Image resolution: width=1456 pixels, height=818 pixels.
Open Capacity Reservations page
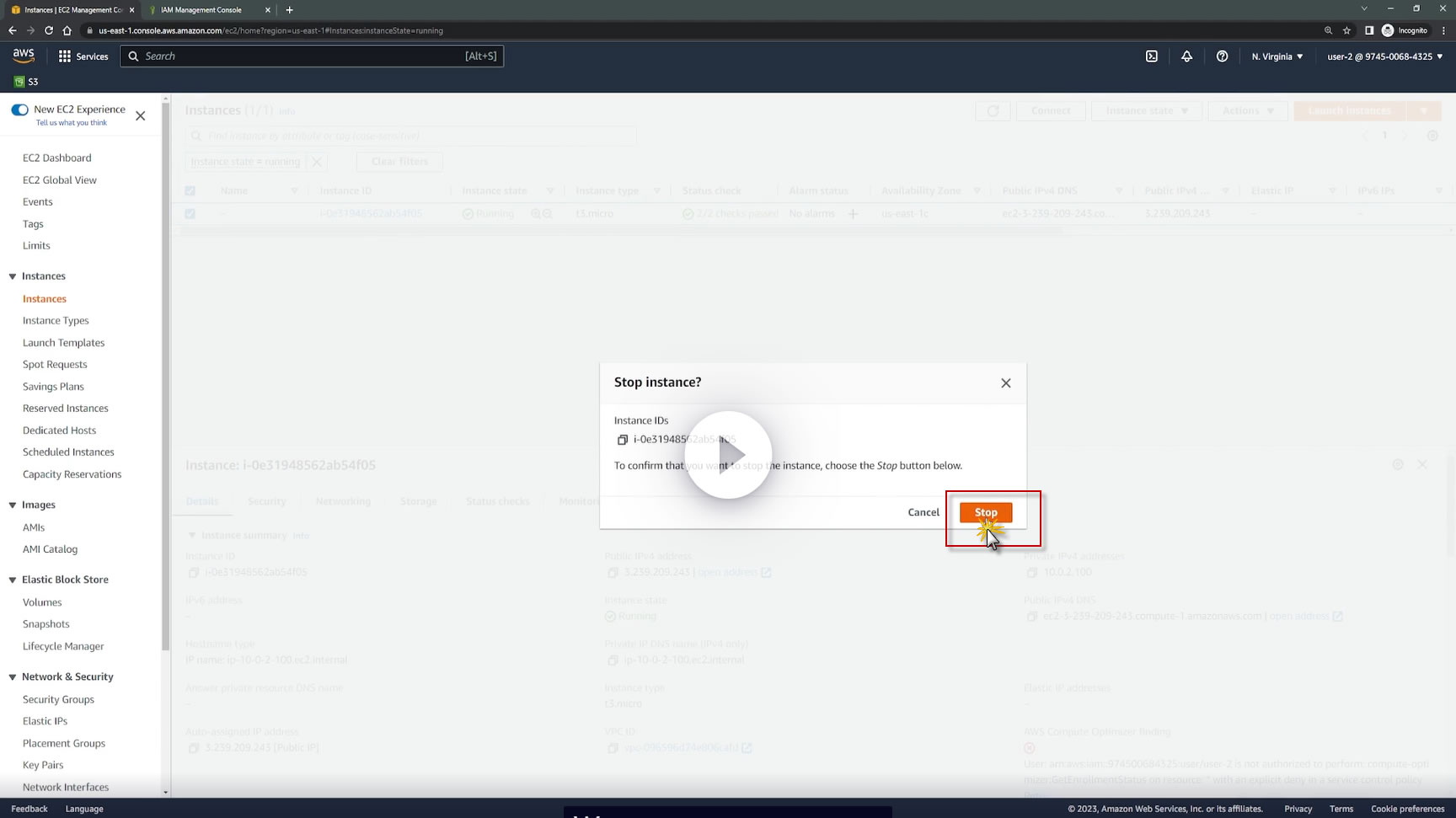click(72, 474)
